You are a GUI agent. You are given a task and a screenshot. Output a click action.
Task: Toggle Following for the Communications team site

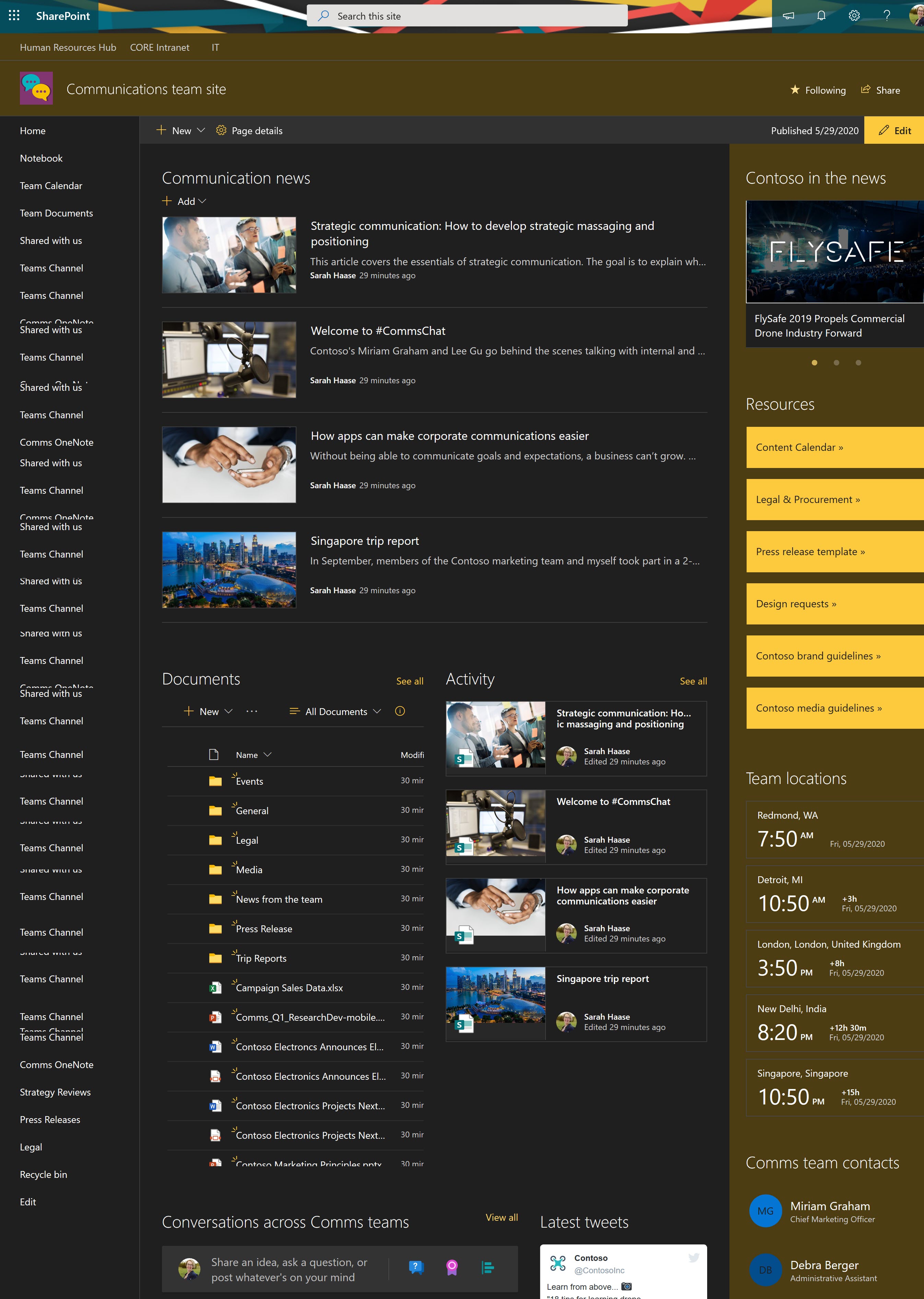tap(818, 90)
